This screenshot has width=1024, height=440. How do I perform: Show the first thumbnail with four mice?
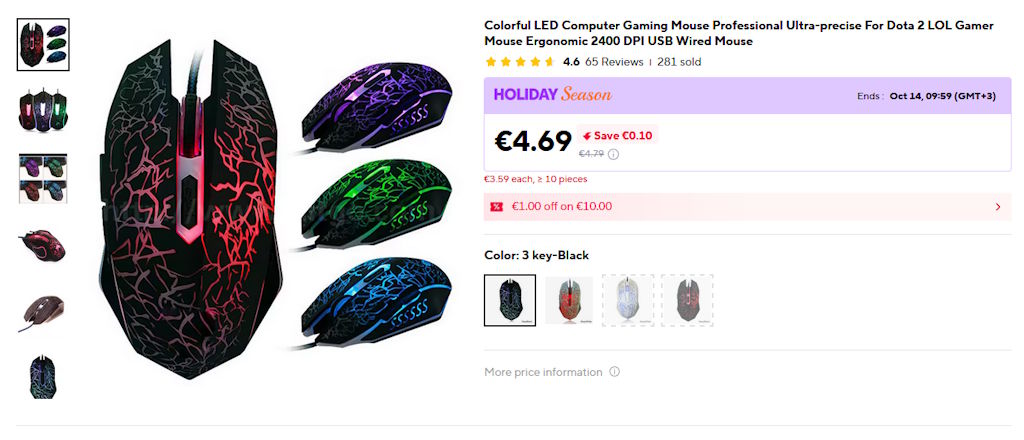point(43,44)
